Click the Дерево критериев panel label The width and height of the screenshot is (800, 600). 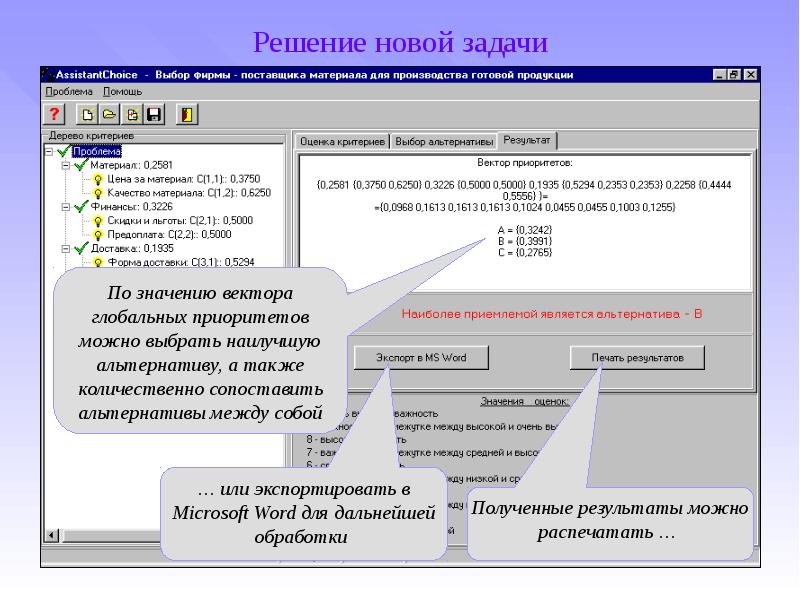[91, 136]
